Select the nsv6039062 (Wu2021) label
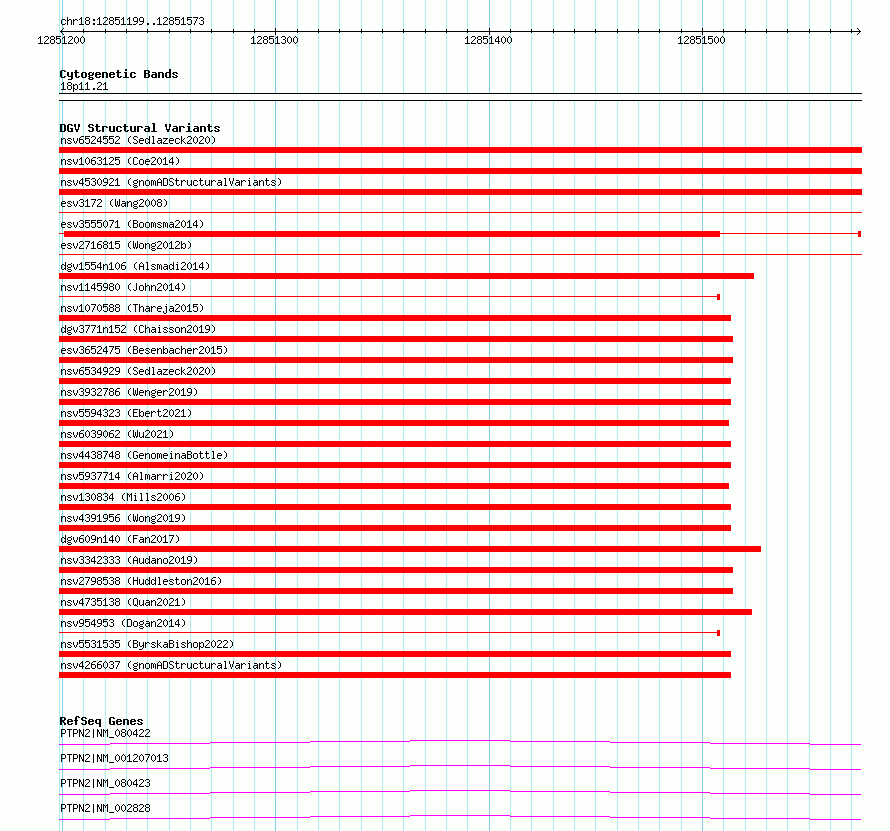Image resolution: width=890 pixels, height=831 pixels. point(117,434)
